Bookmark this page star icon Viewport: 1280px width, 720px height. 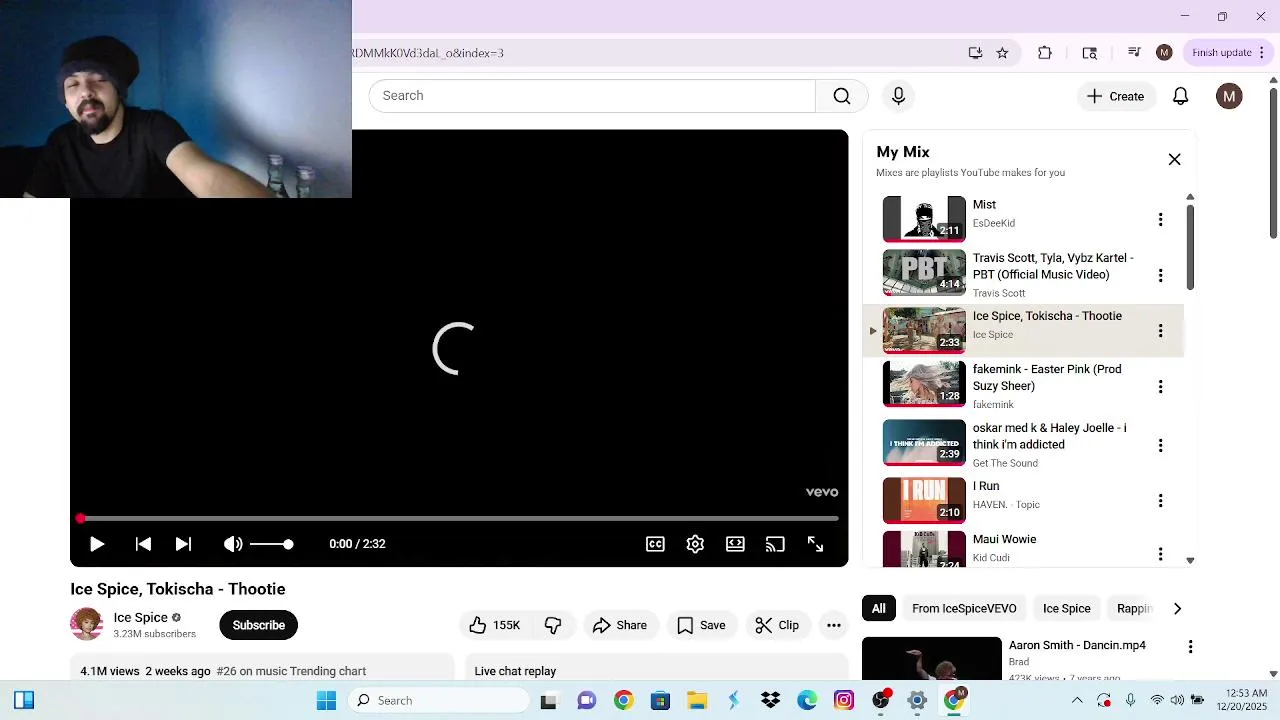[x=1002, y=53]
